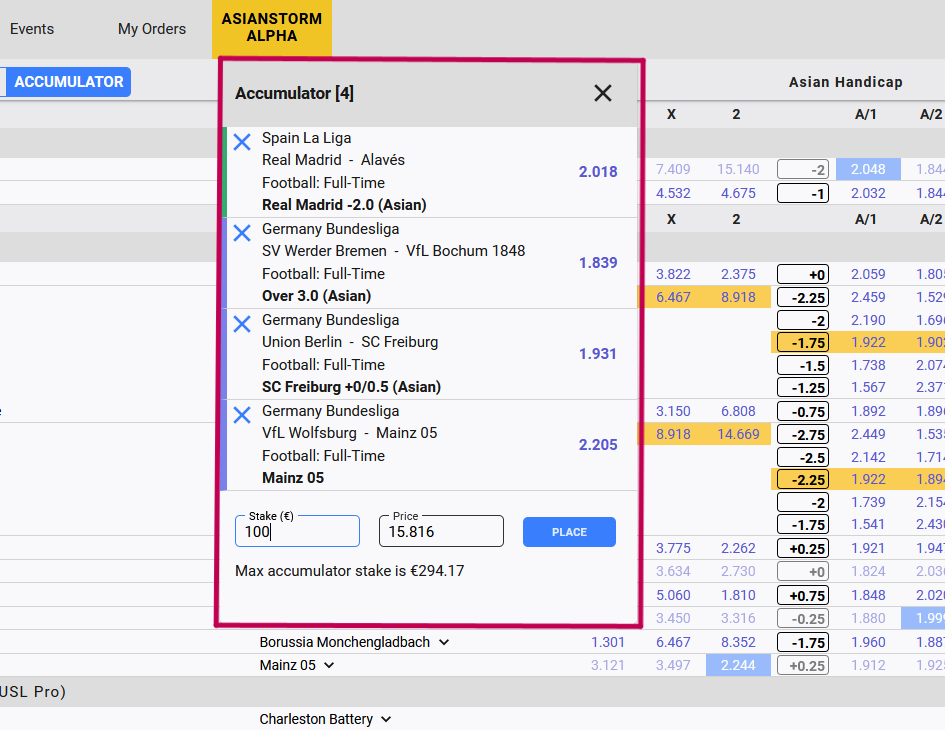Select the -0.75 handicap line button
Image resolution: width=945 pixels, height=730 pixels.
pos(803,412)
